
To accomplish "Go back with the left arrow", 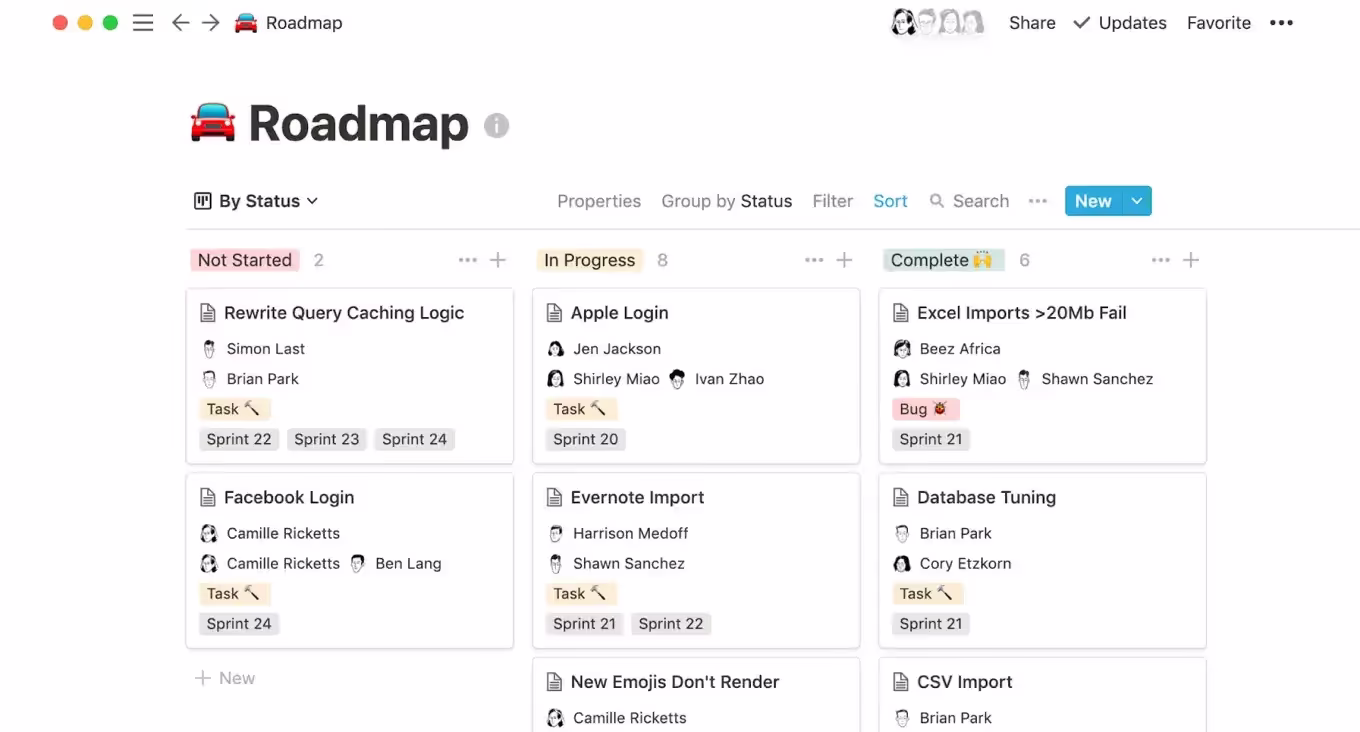I will 180,23.
